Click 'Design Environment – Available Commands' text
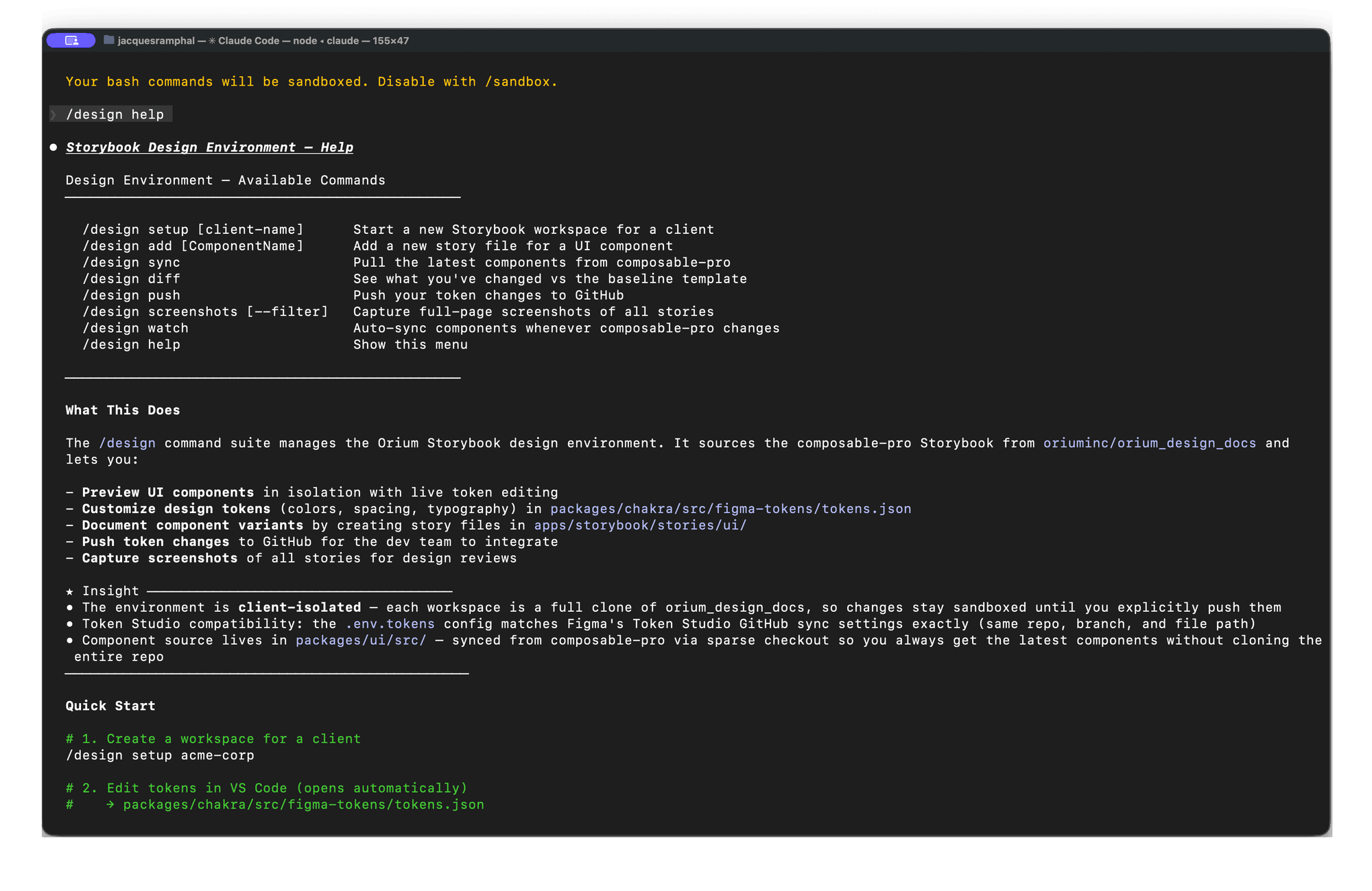Image resolution: width=1372 pixels, height=891 pixels. (225, 180)
